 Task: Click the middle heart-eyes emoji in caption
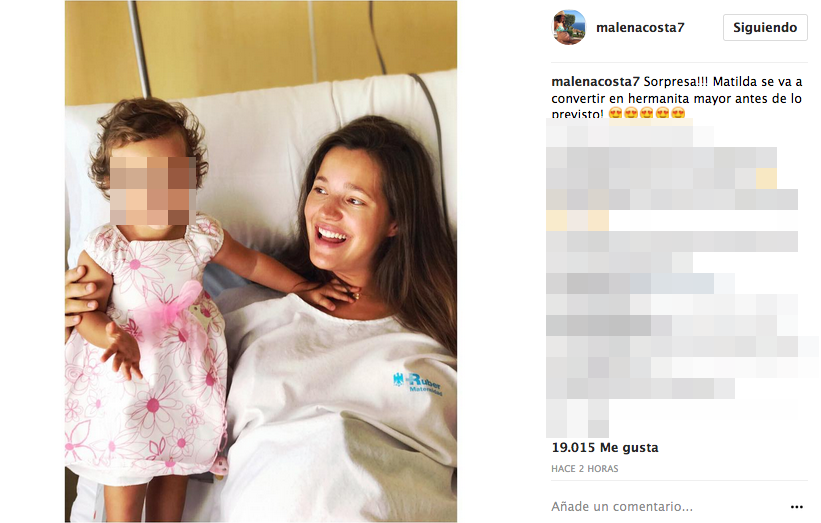647,113
